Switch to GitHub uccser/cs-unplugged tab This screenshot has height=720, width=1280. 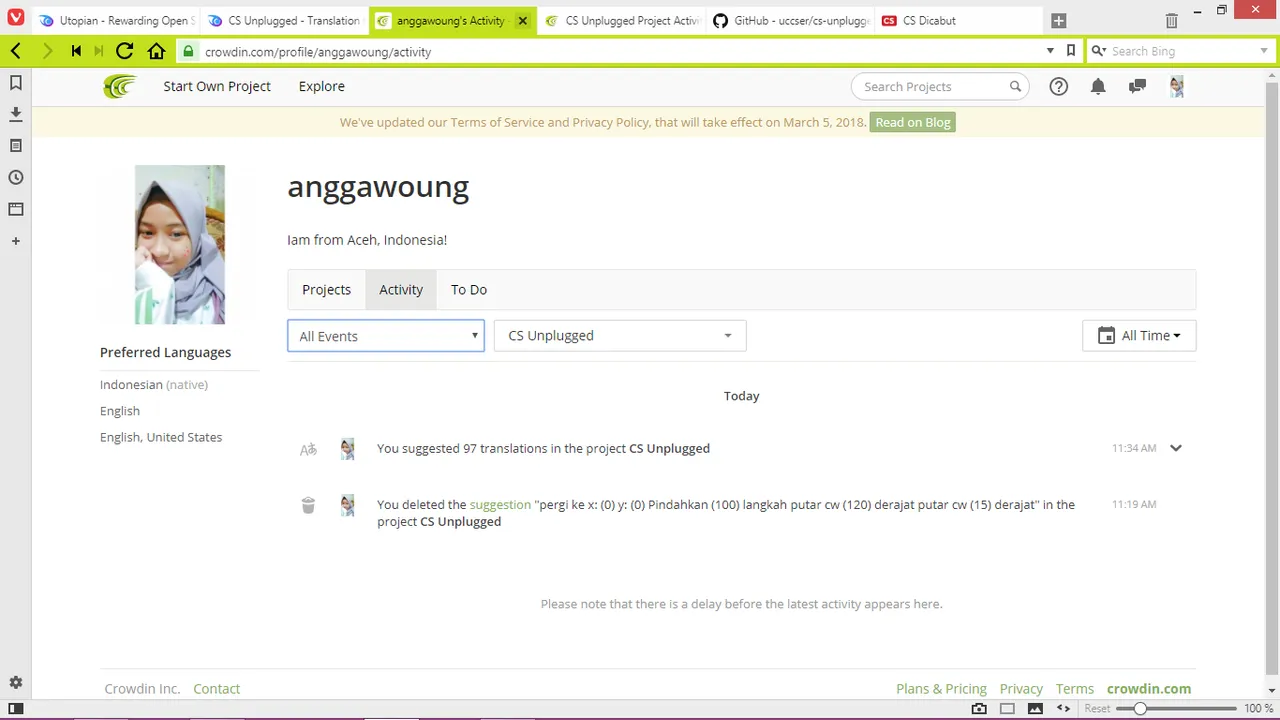click(x=790, y=21)
